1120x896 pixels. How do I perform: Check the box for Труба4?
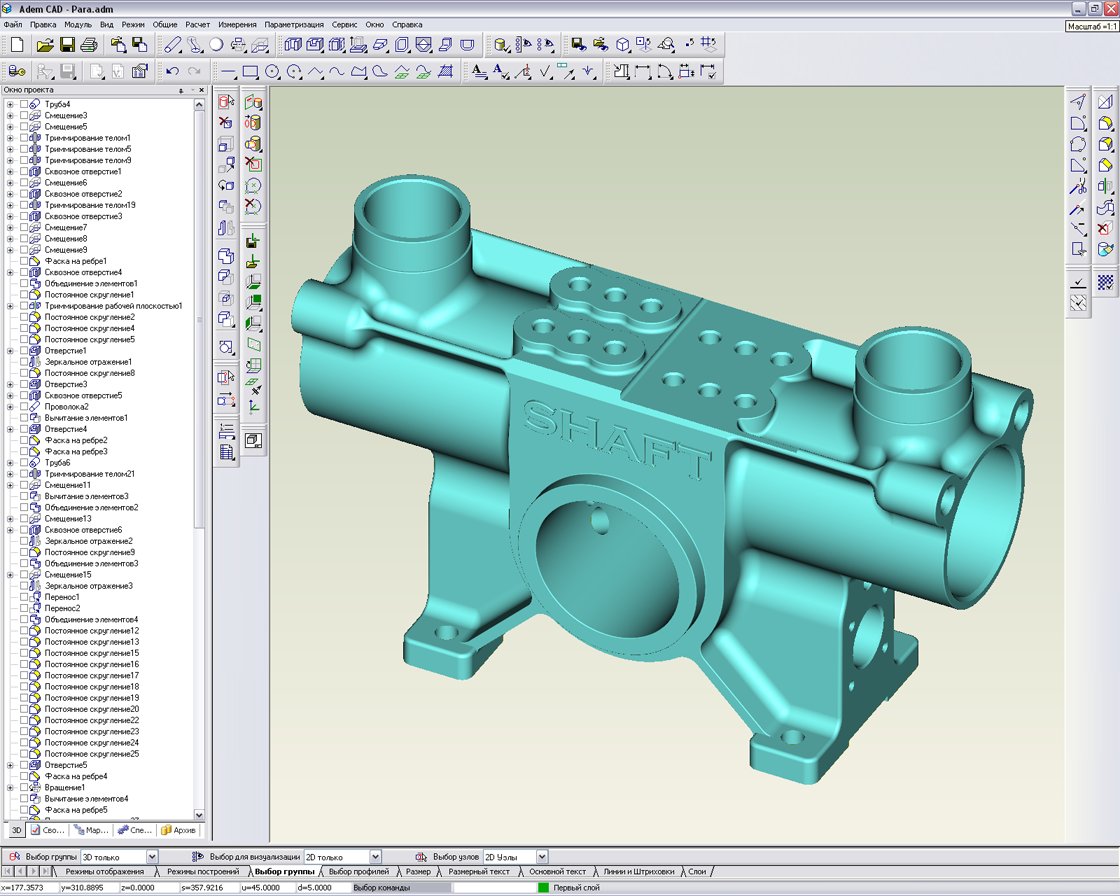tap(23, 104)
